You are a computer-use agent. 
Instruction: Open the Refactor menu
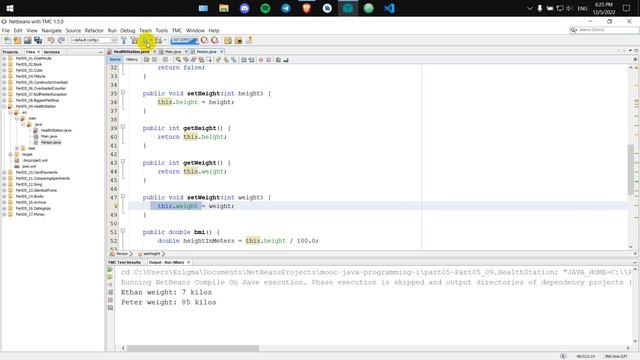[94, 31]
